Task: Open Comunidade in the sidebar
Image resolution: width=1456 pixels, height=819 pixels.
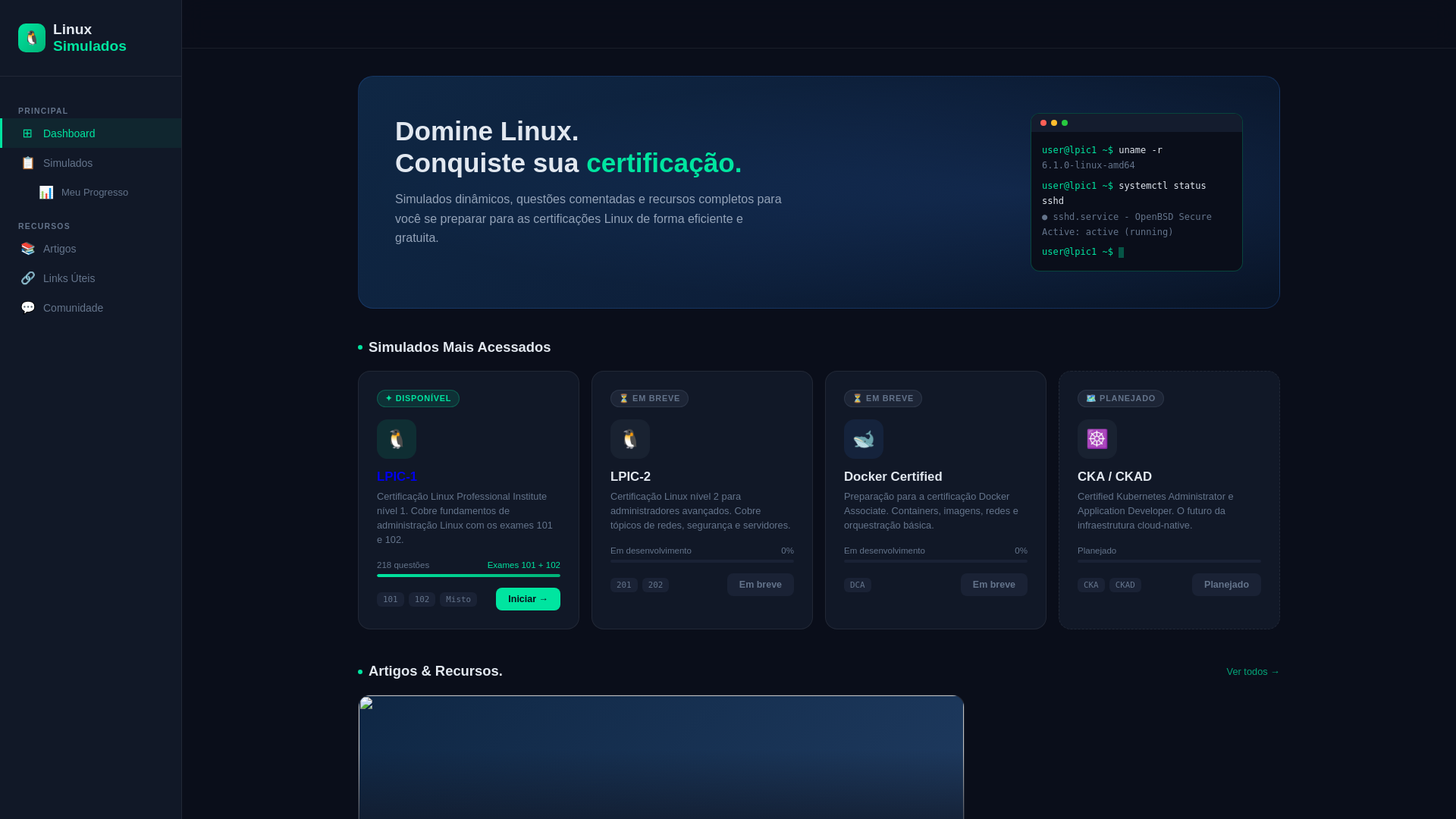Action: [x=91, y=308]
